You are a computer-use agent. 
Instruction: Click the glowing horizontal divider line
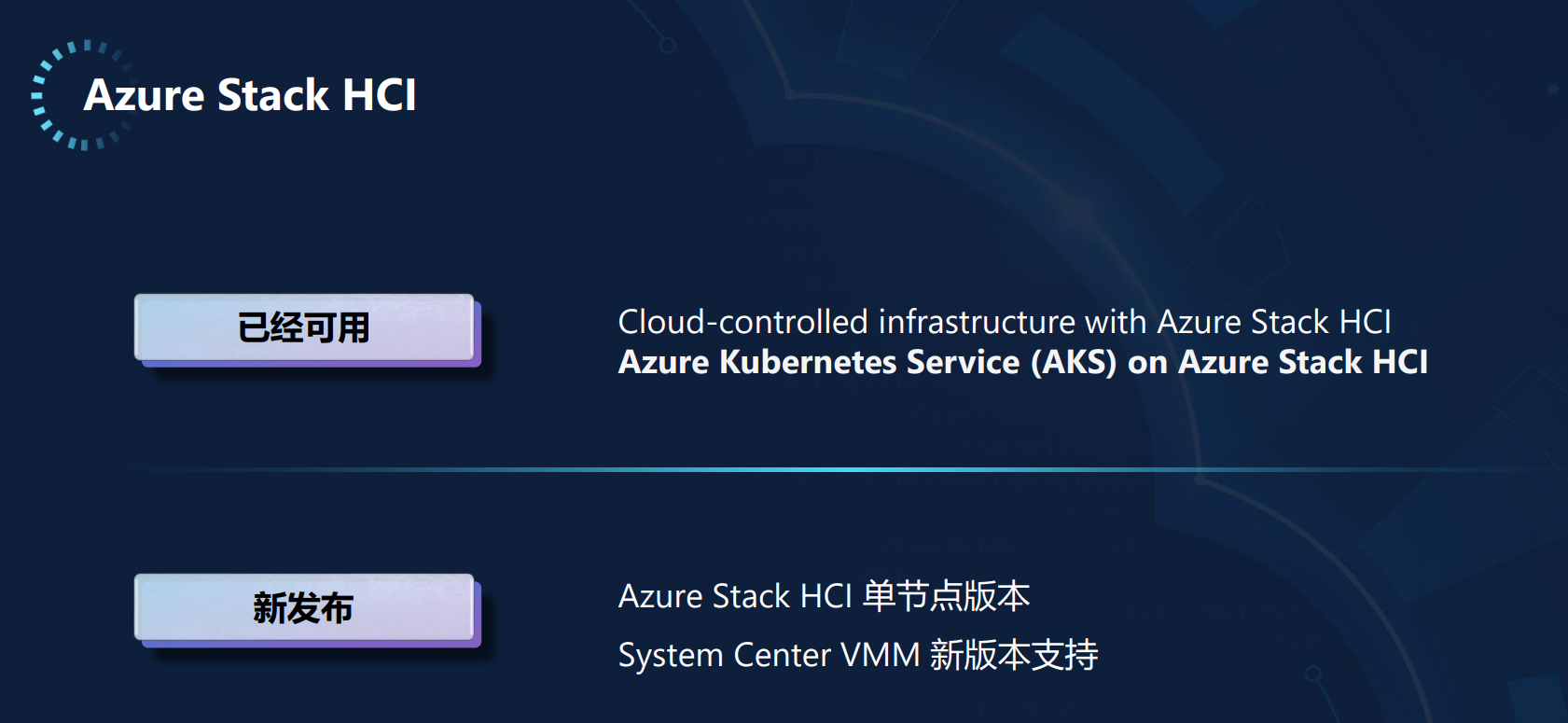pos(840,469)
